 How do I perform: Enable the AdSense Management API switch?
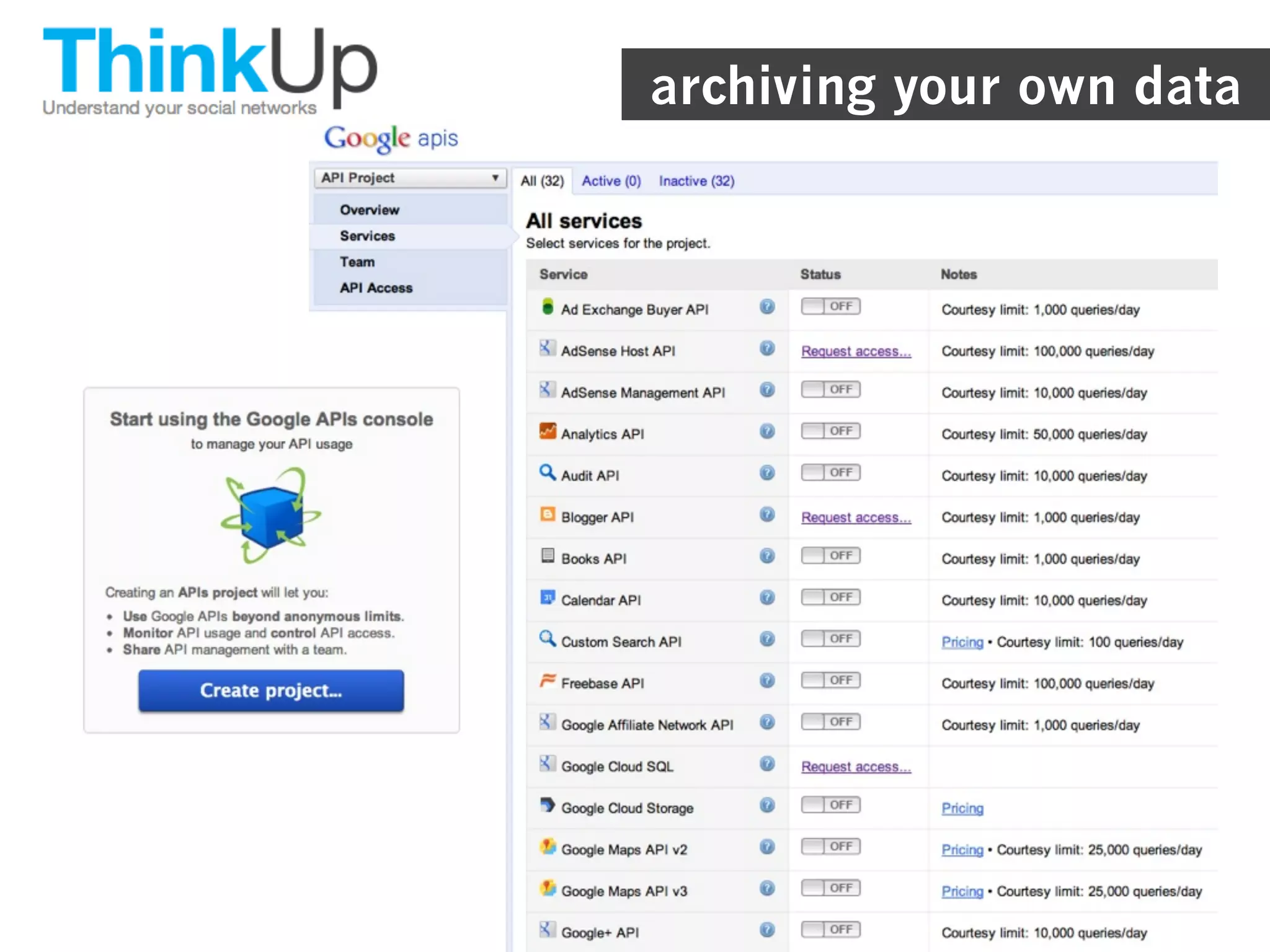[x=831, y=389]
